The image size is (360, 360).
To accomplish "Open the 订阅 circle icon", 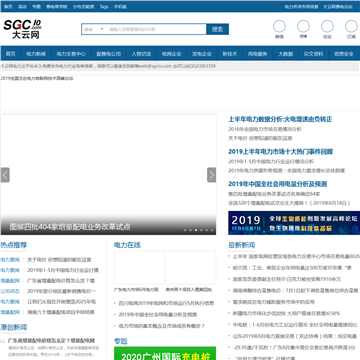I will point(351,26).
